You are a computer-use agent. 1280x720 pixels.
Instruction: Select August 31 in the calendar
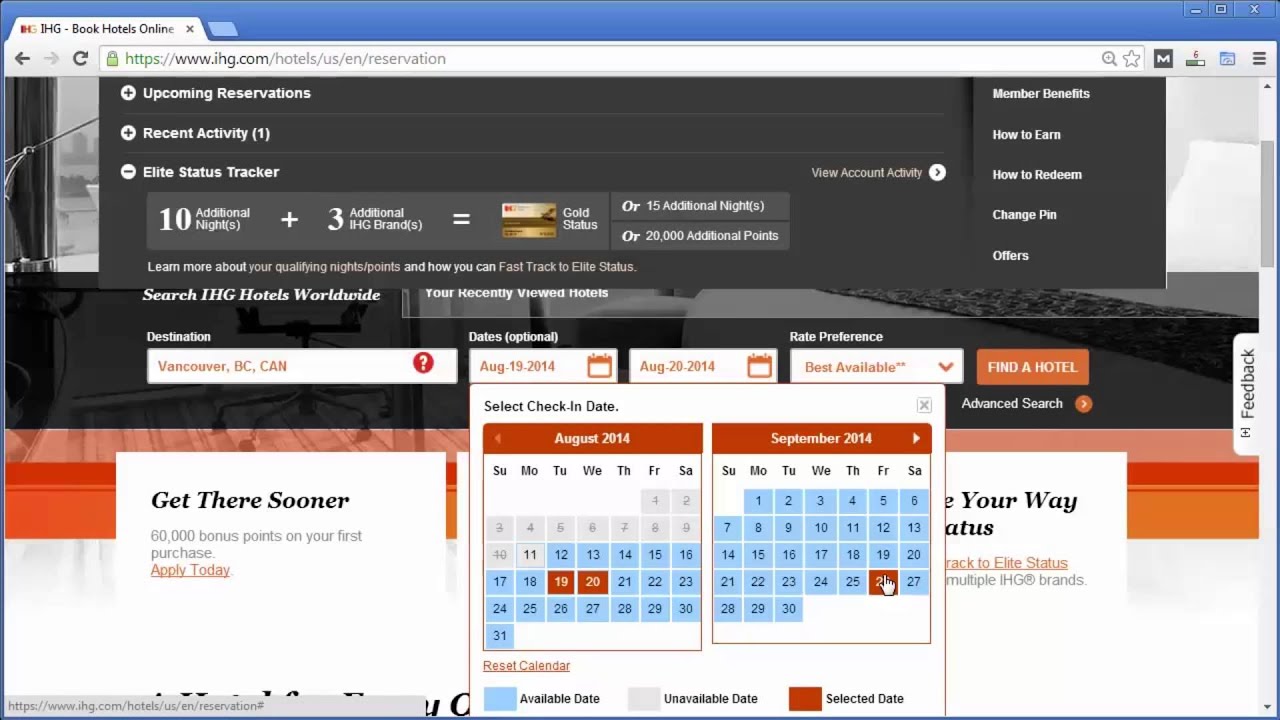tap(500, 636)
